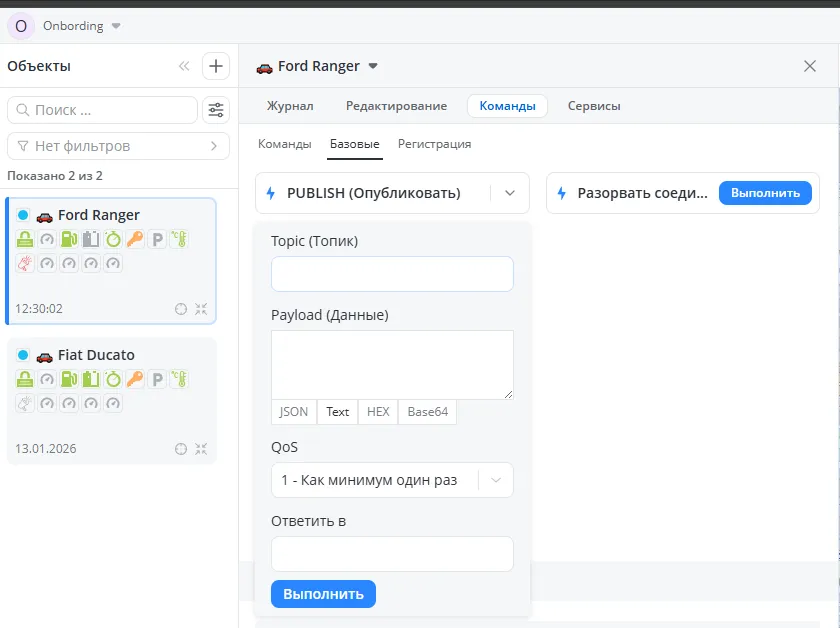Expand the PUBLISH command dropdown

(509, 193)
